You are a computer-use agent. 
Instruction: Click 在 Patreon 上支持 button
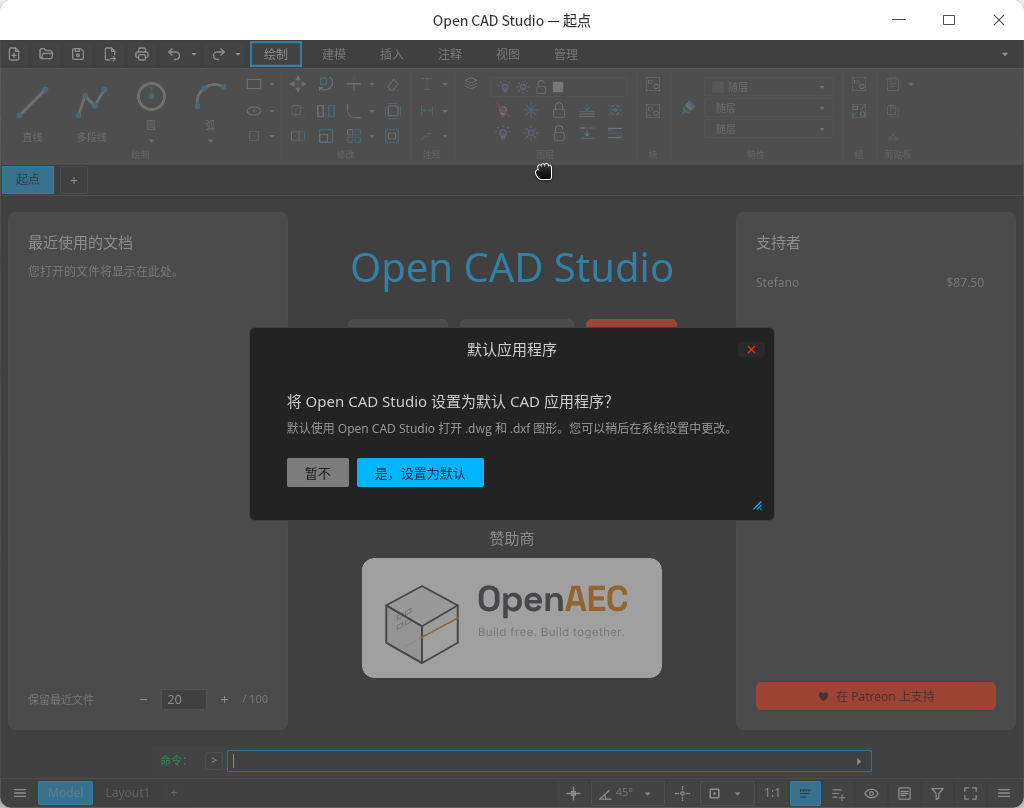pyautogui.click(x=876, y=696)
